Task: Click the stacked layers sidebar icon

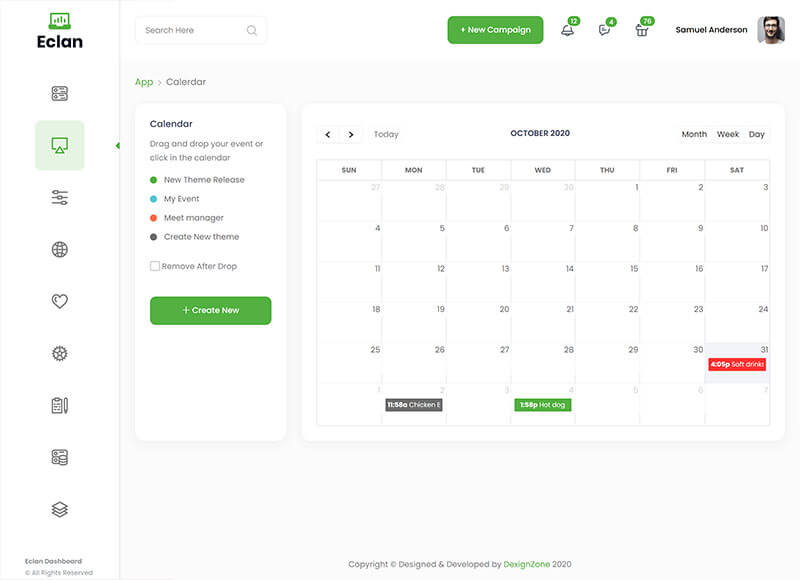Action: click(x=59, y=509)
